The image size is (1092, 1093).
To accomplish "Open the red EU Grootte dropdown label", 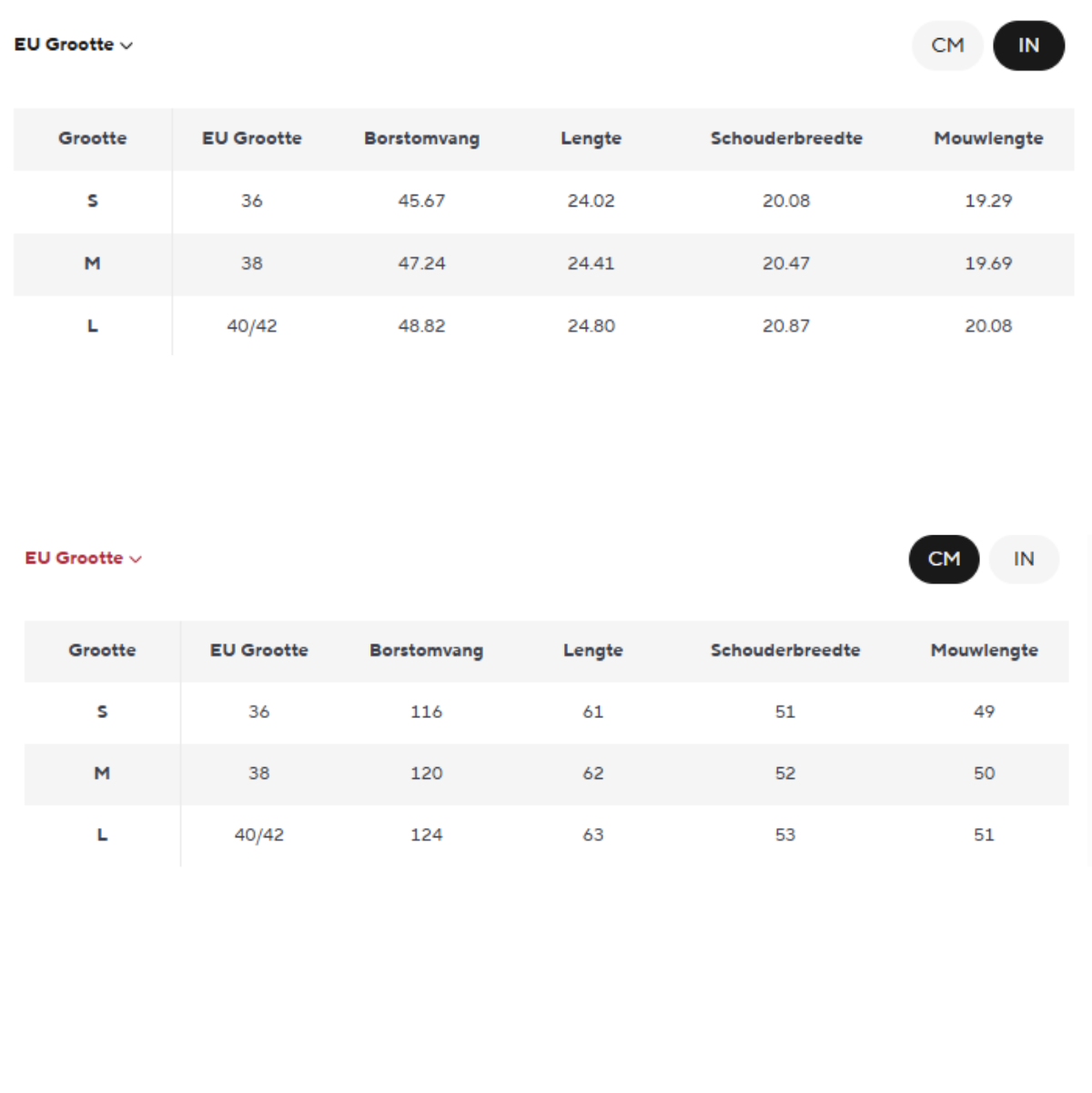I will 74,558.
